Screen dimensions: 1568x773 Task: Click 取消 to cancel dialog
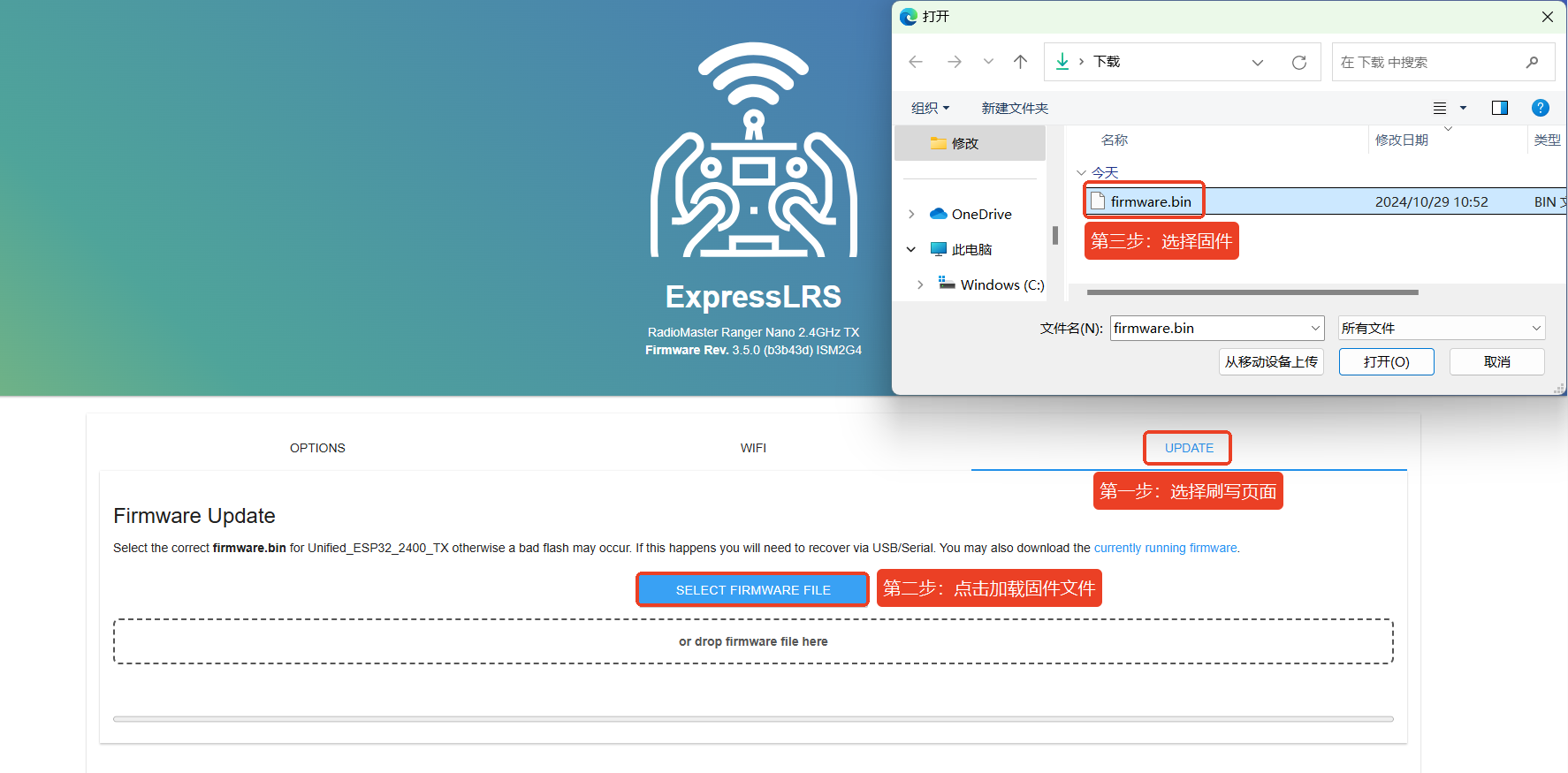pos(1496,361)
